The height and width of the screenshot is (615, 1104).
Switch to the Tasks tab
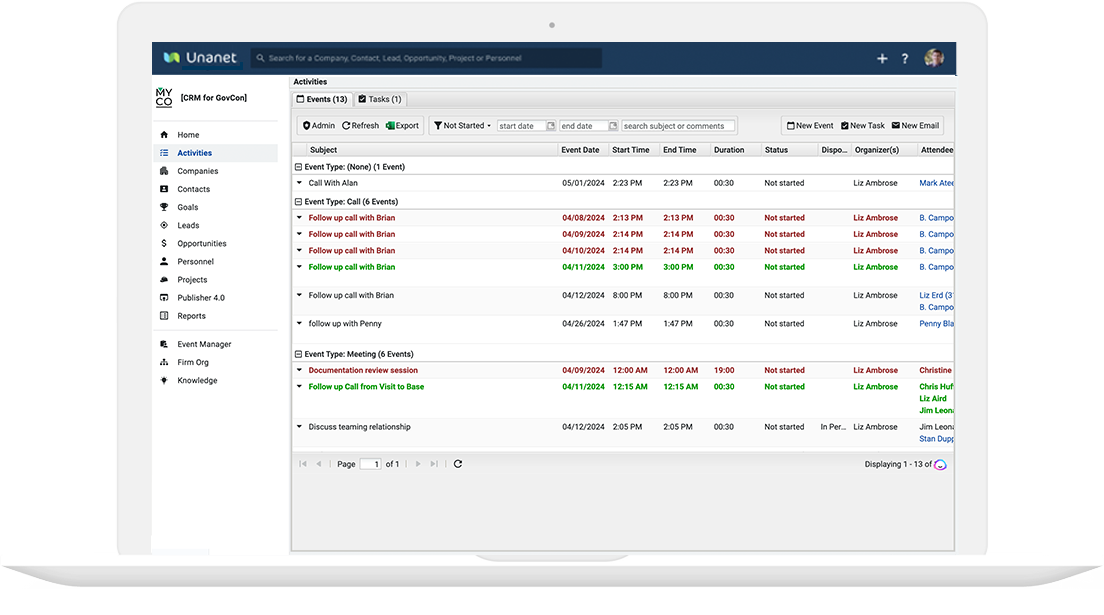[x=380, y=99]
